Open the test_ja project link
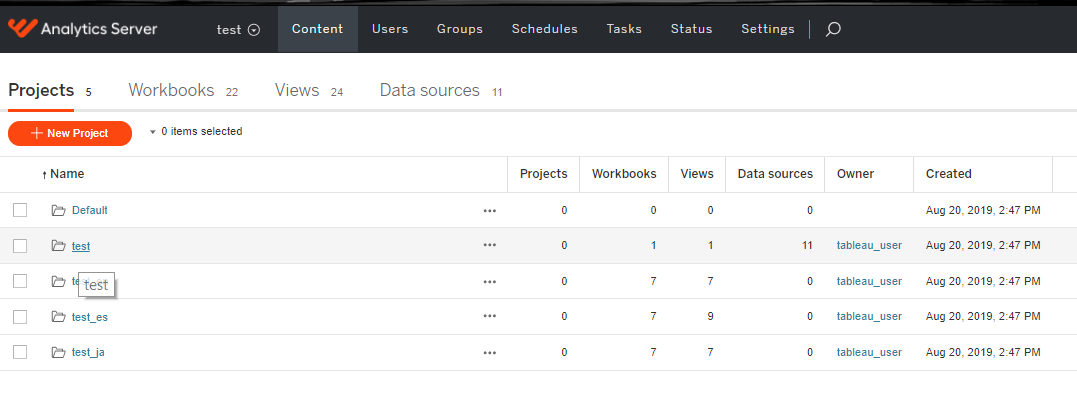 coord(88,352)
